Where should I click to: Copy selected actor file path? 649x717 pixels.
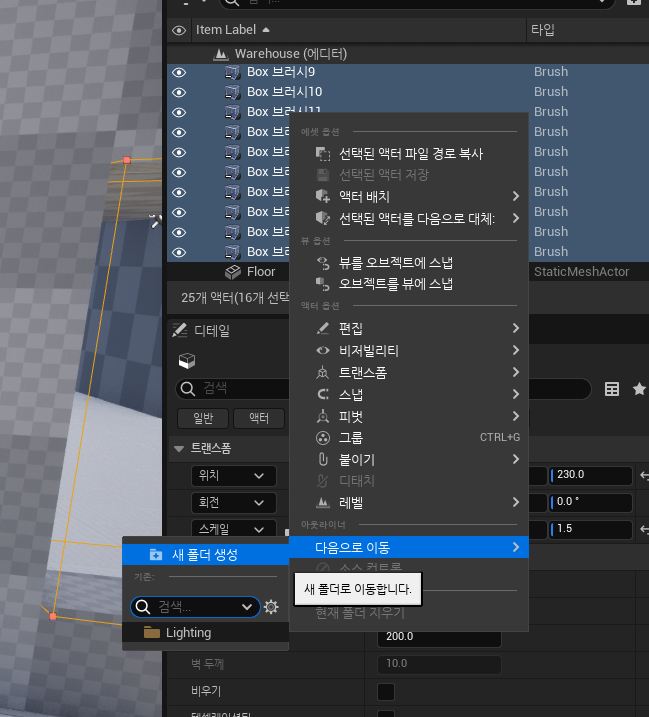[x=409, y=154]
